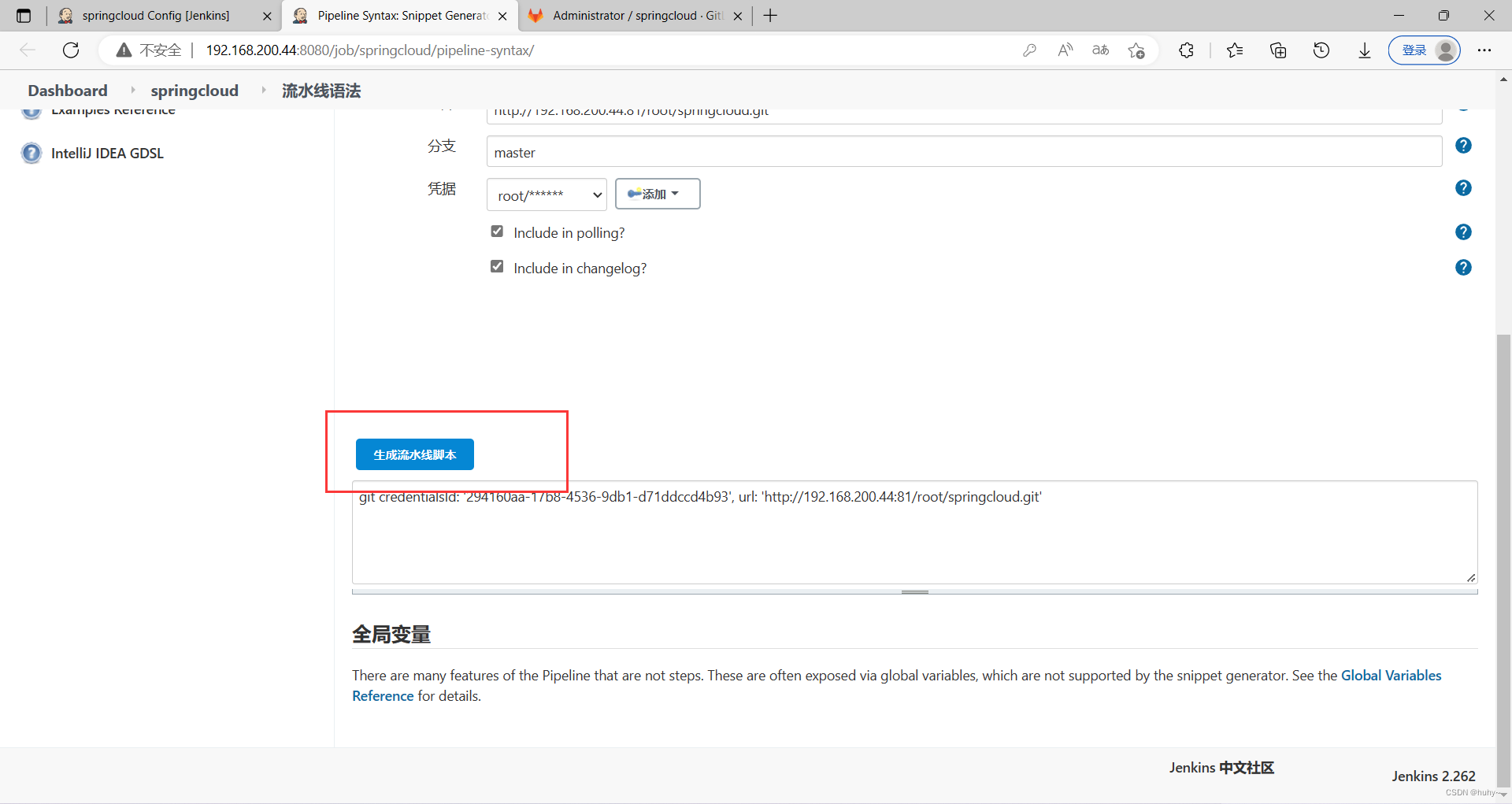Open IntelliJ IDEA GDSL sidebar link
This screenshot has height=804, width=1512.
(x=107, y=154)
